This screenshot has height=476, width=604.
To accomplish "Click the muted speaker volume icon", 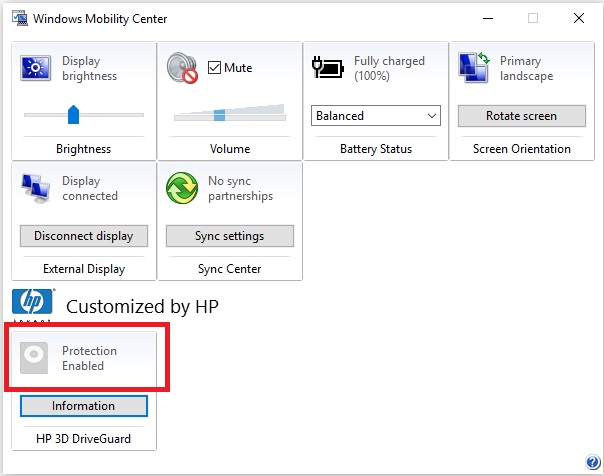I will [182, 68].
